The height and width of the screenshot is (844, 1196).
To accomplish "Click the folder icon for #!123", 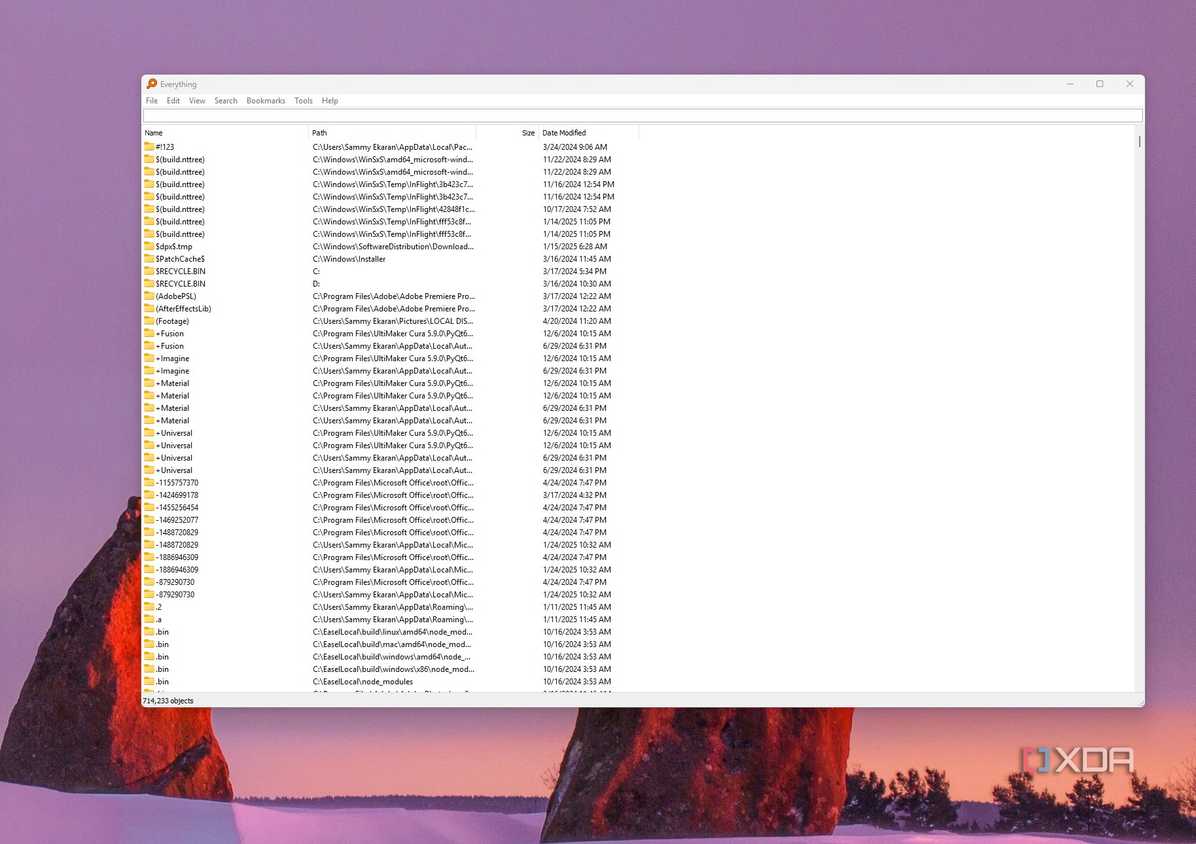I will pos(149,146).
